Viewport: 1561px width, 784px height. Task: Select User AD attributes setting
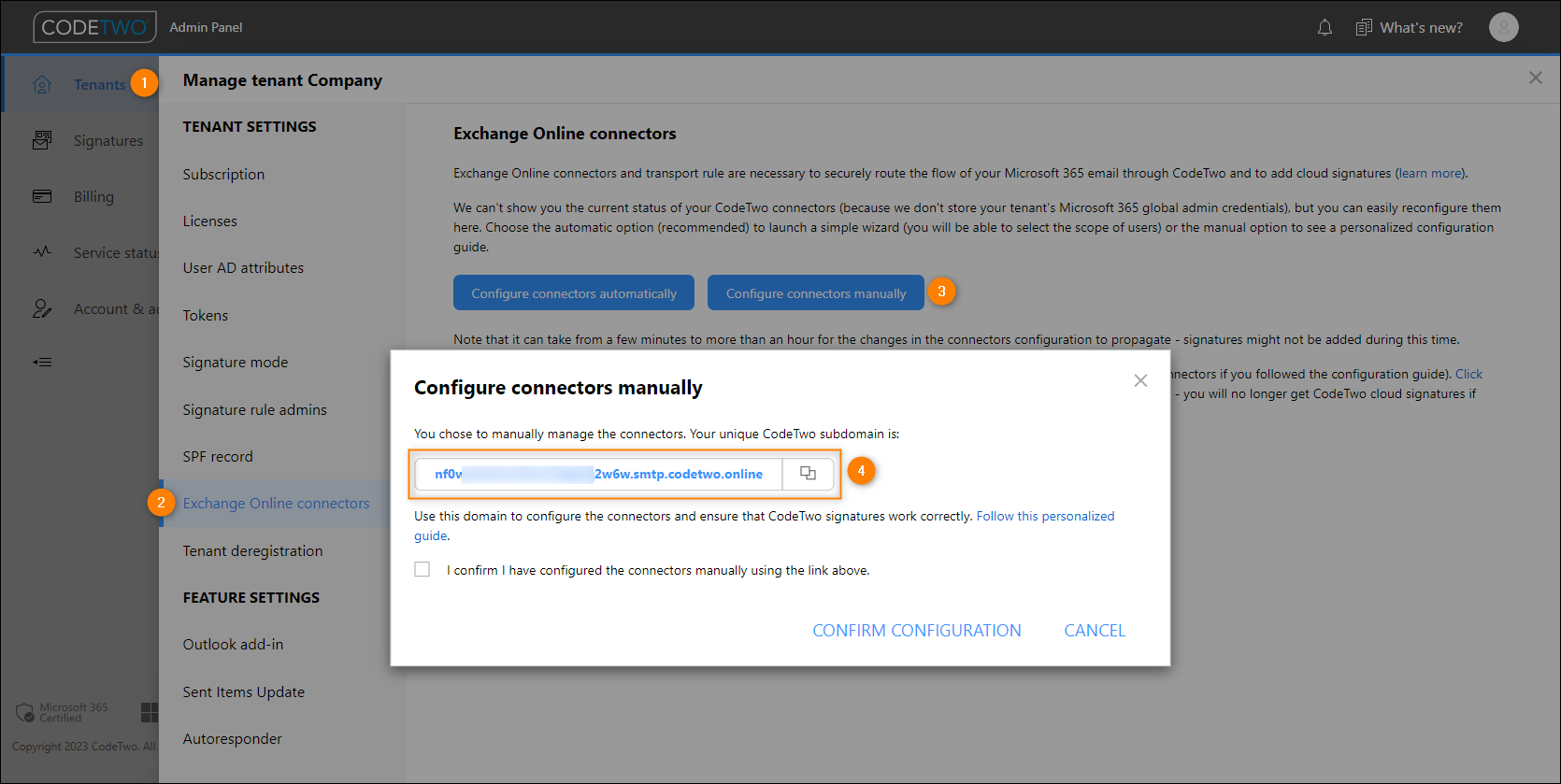pyautogui.click(x=243, y=267)
